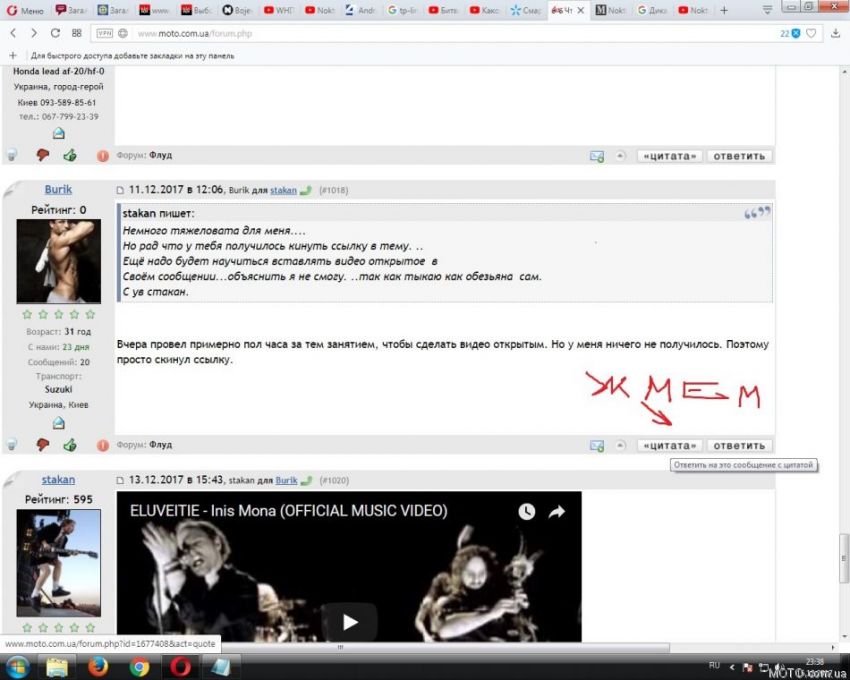Quote Burik's post with «цитата» button
The height and width of the screenshot is (680, 850).
[669, 446]
